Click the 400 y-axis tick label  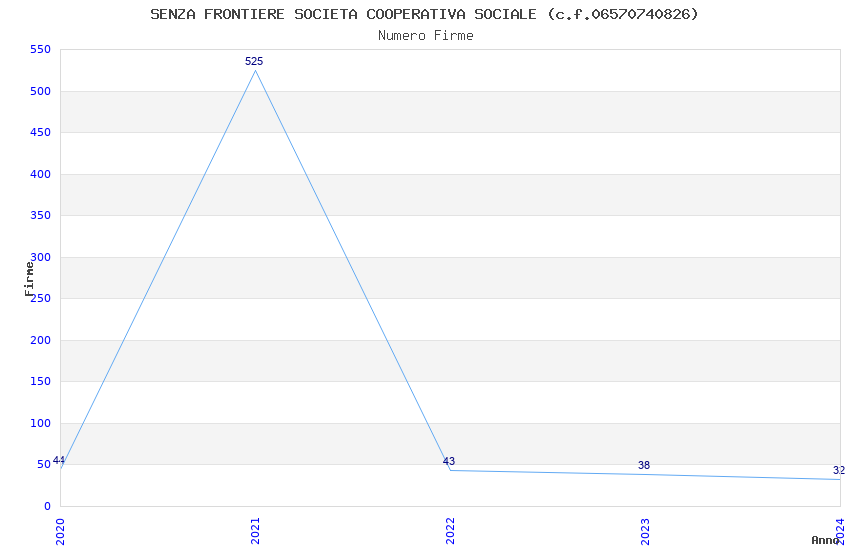click(41, 174)
